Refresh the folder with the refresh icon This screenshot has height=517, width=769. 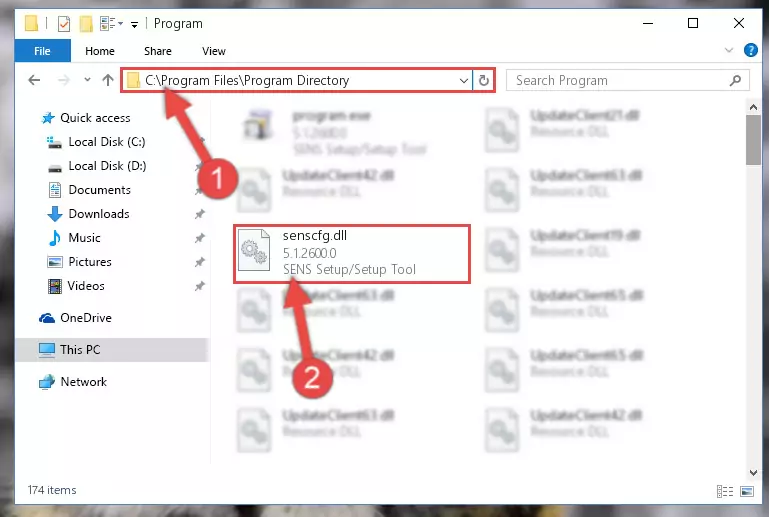coord(484,80)
